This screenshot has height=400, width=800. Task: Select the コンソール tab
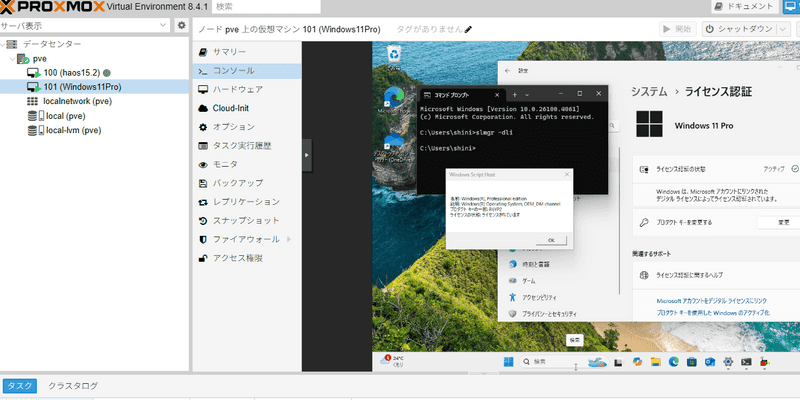[247, 71]
